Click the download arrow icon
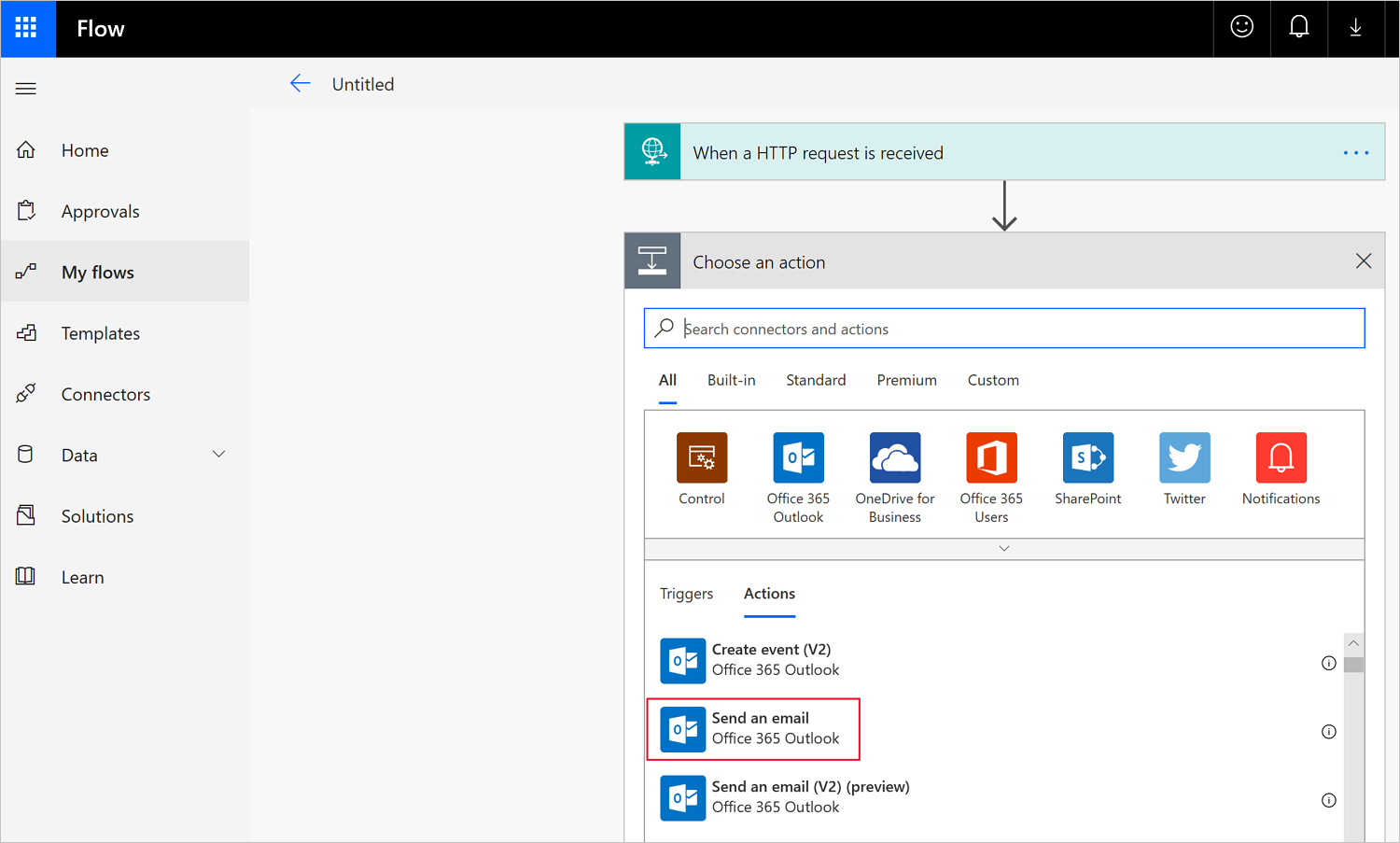Viewport: 1400px width, 843px height. point(1355,28)
